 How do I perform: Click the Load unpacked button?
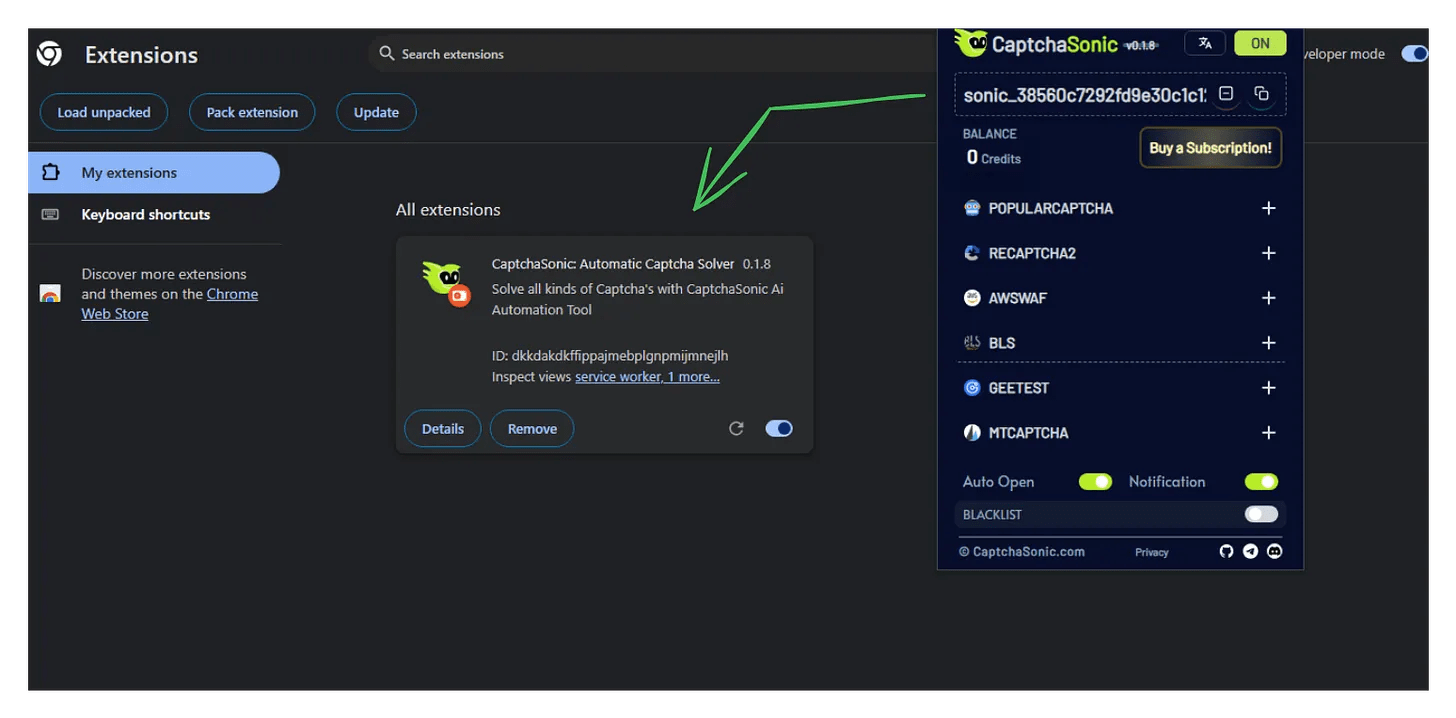click(104, 112)
